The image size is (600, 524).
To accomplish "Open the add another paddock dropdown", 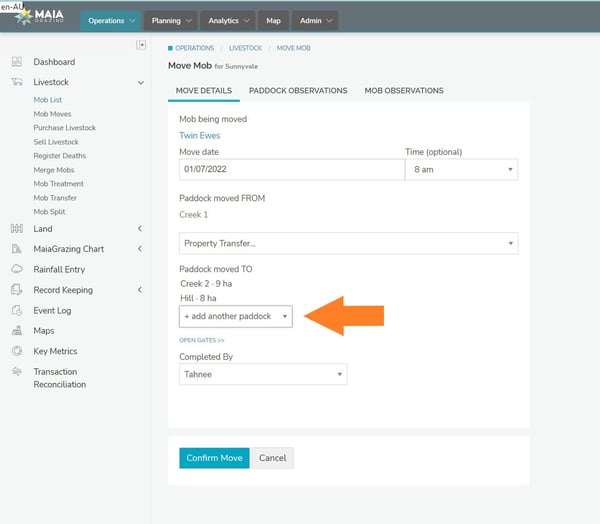I will (236, 316).
